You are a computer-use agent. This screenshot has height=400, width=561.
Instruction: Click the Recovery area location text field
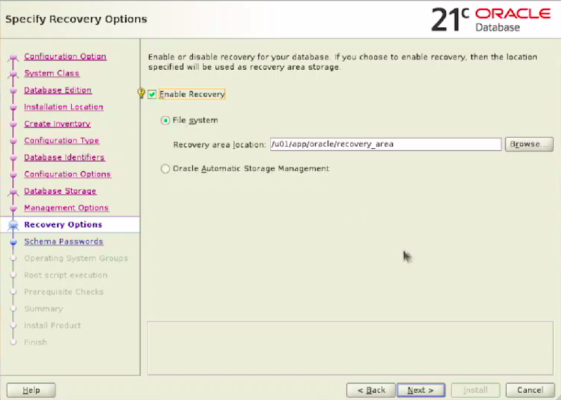click(x=385, y=144)
